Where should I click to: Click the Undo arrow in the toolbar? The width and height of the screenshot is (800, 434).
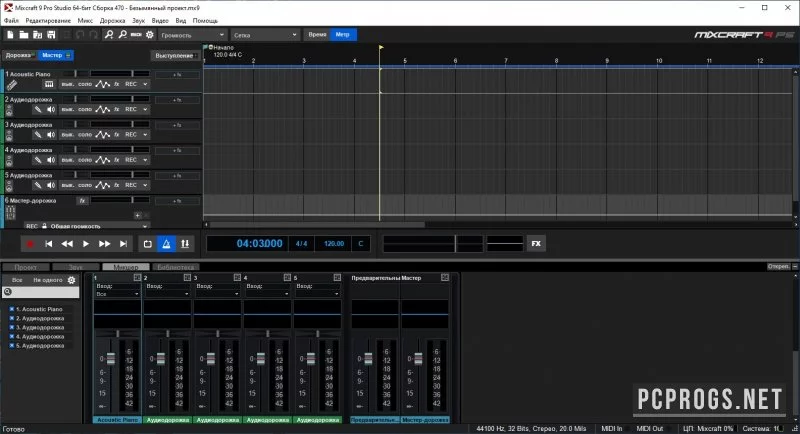[x=80, y=35]
